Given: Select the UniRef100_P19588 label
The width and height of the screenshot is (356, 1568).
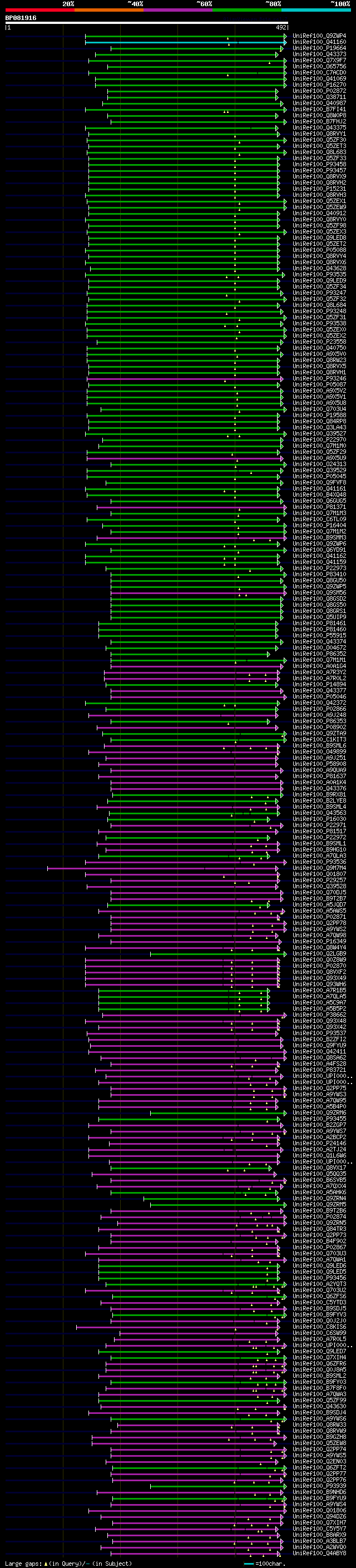Looking at the screenshot, I should click(319, 415).
